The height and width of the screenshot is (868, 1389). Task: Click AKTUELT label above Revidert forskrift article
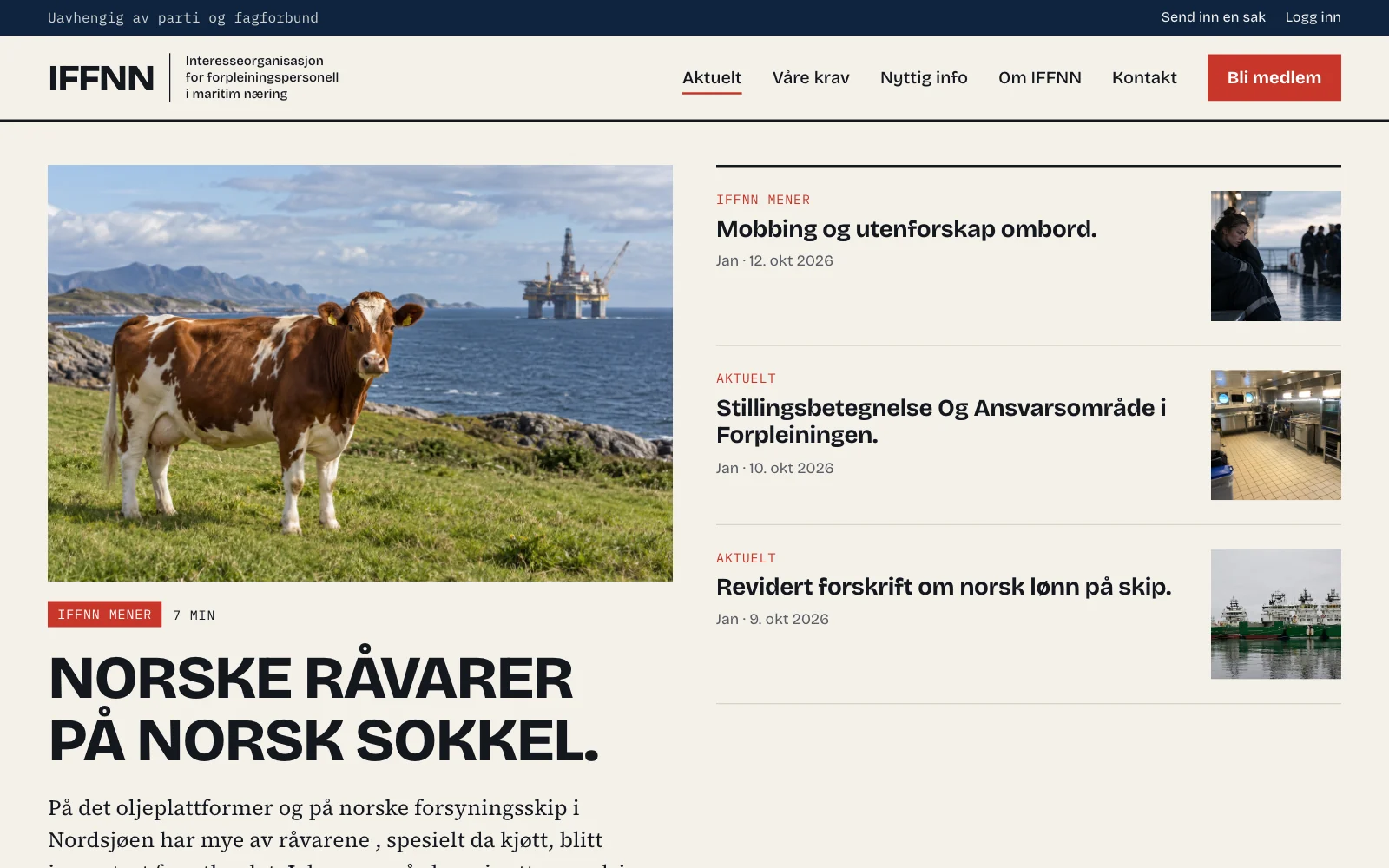[x=746, y=558]
